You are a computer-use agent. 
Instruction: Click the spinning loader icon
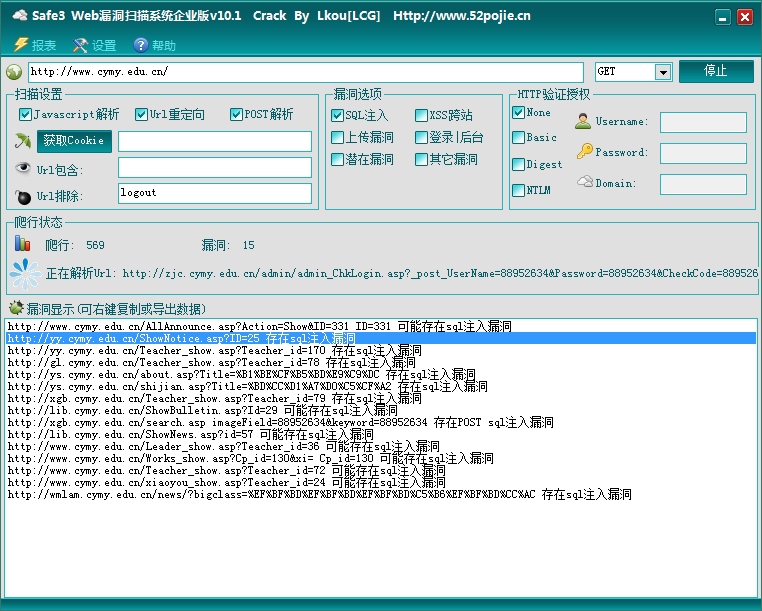tap(25, 274)
